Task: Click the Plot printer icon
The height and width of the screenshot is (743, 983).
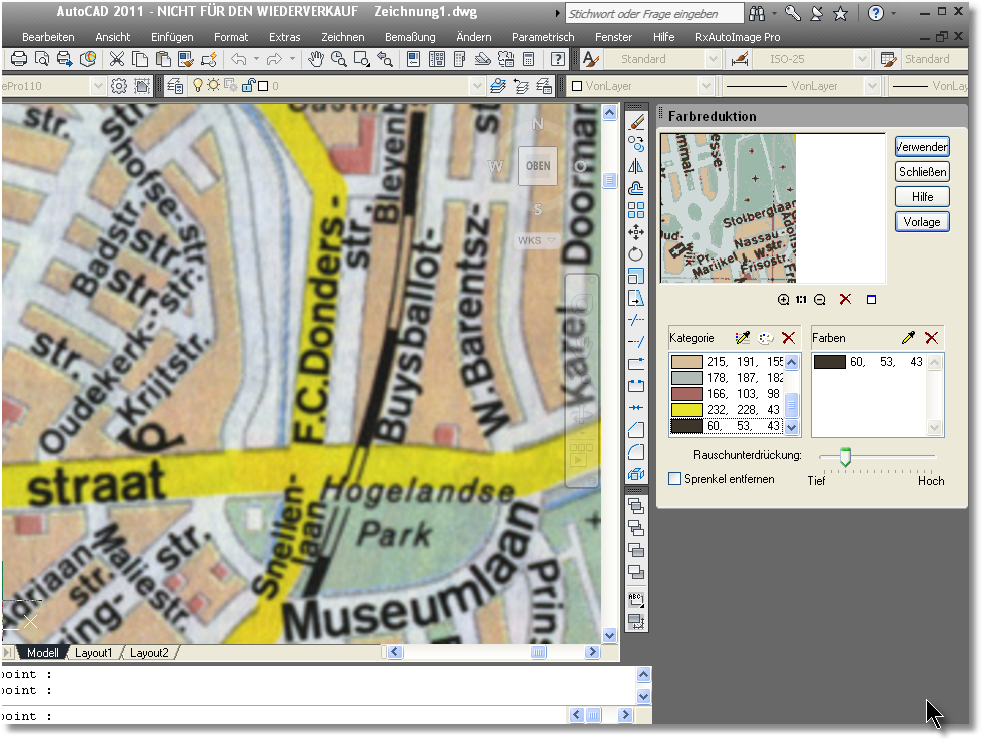Action: (18, 59)
